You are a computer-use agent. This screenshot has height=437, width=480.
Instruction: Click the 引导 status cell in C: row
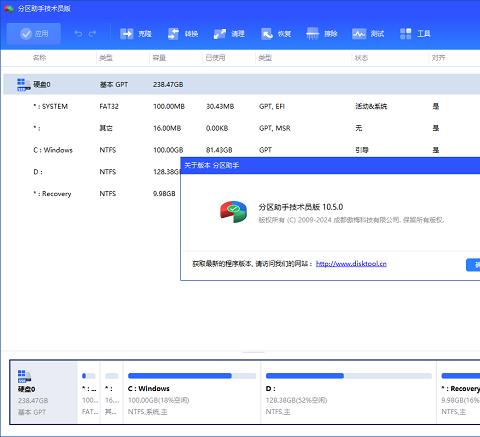tap(362, 150)
